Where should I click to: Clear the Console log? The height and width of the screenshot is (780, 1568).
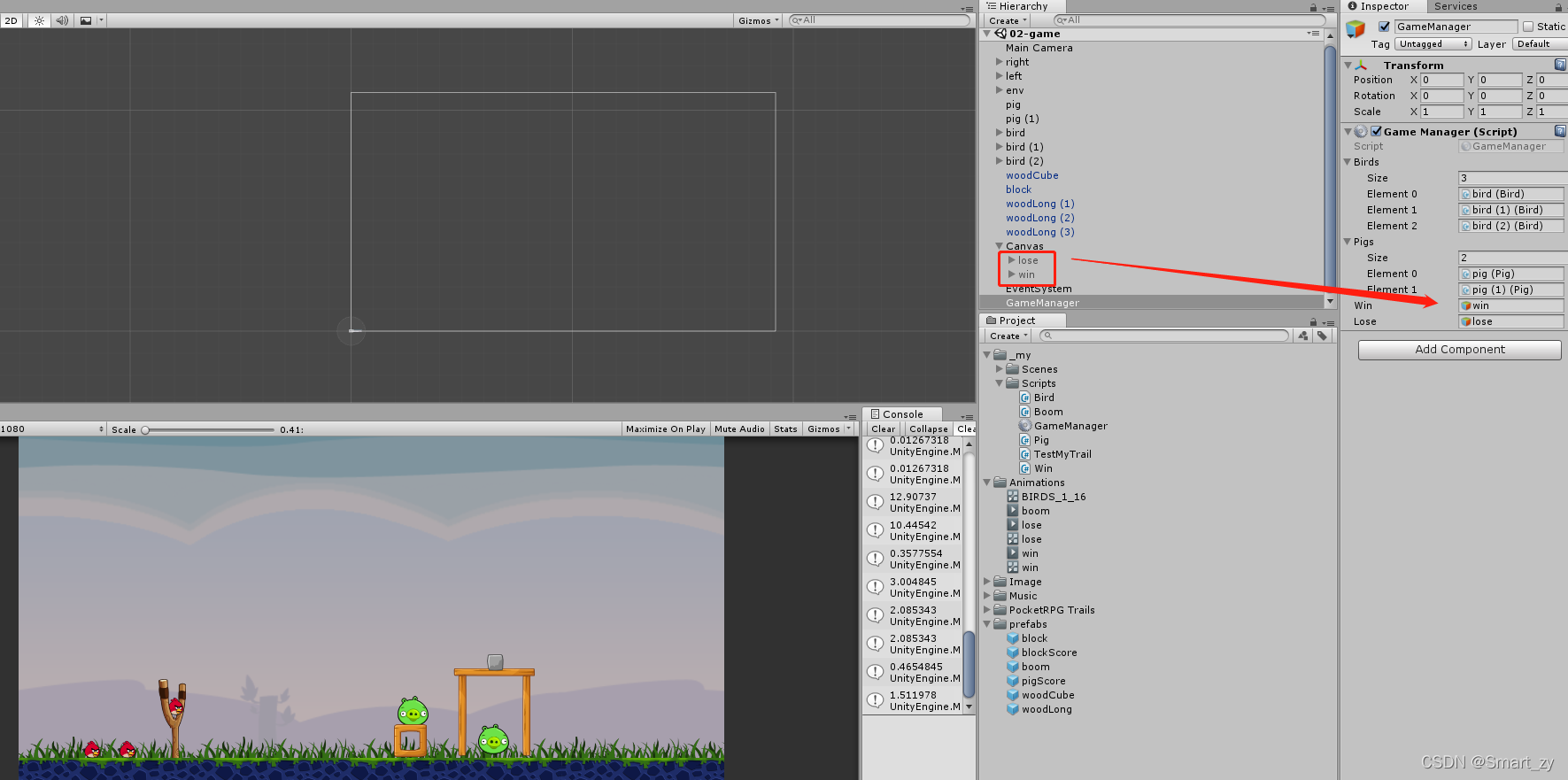(x=883, y=429)
